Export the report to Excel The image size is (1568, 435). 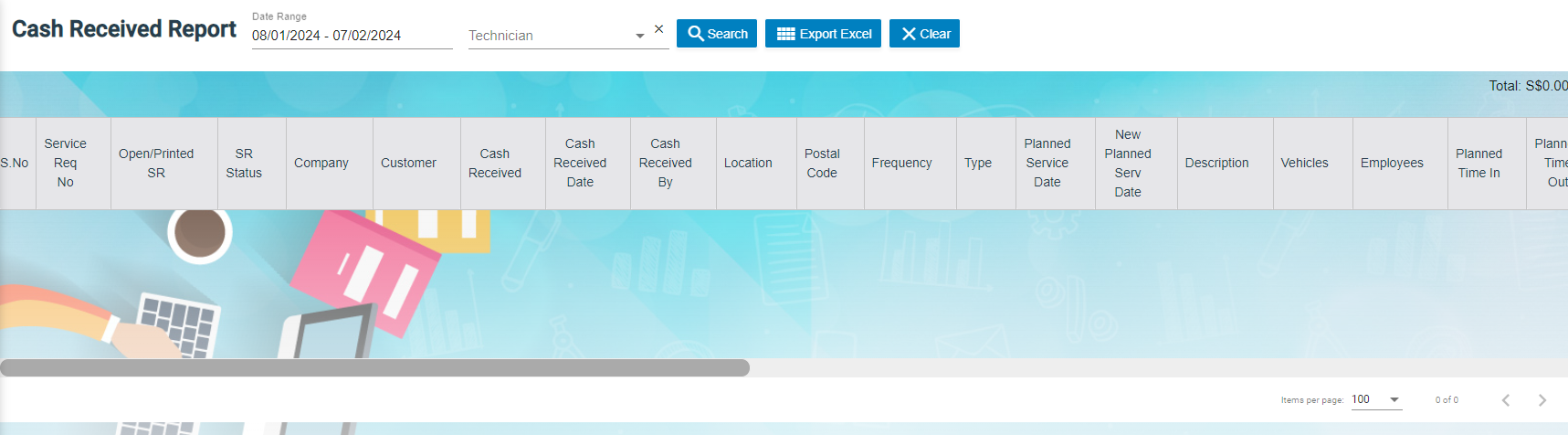pos(823,34)
